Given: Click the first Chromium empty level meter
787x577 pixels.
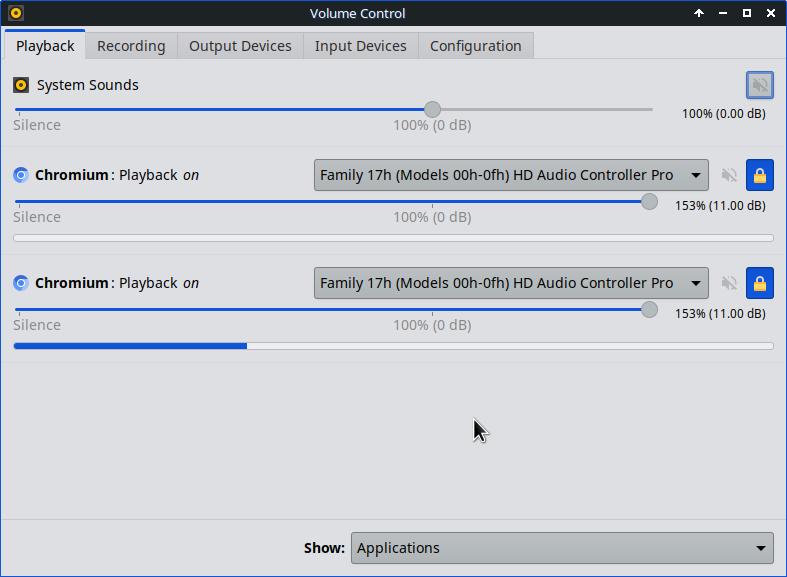Looking at the screenshot, I should (x=394, y=238).
